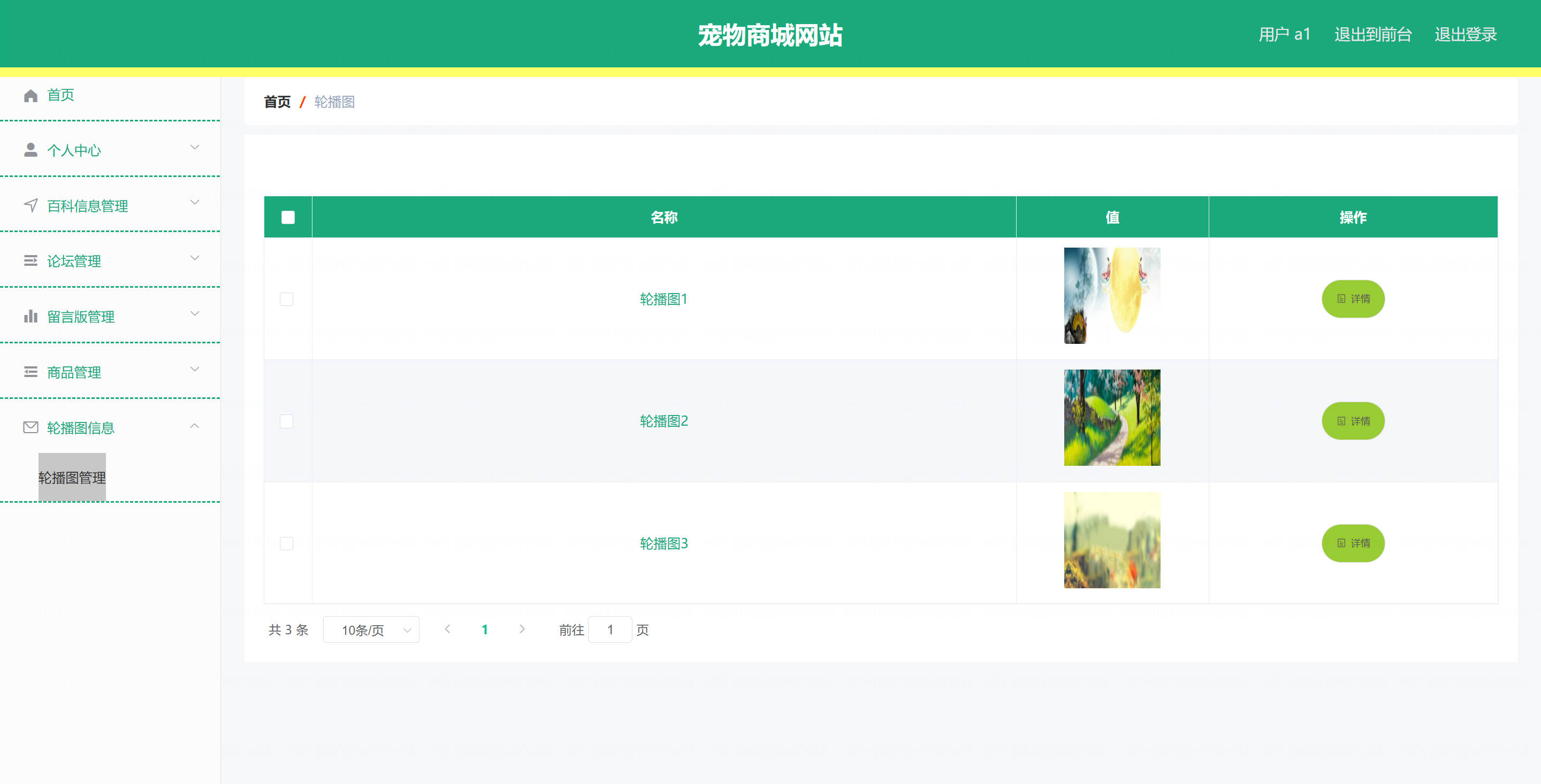The image size is (1541, 784).
Task: Check the checkbox for 轮播图3 row
Action: click(x=287, y=543)
